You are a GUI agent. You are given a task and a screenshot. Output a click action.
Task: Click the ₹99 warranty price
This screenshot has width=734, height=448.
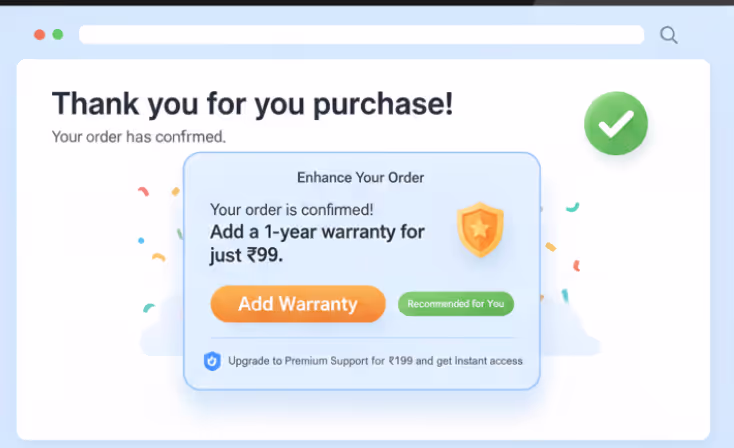264,255
